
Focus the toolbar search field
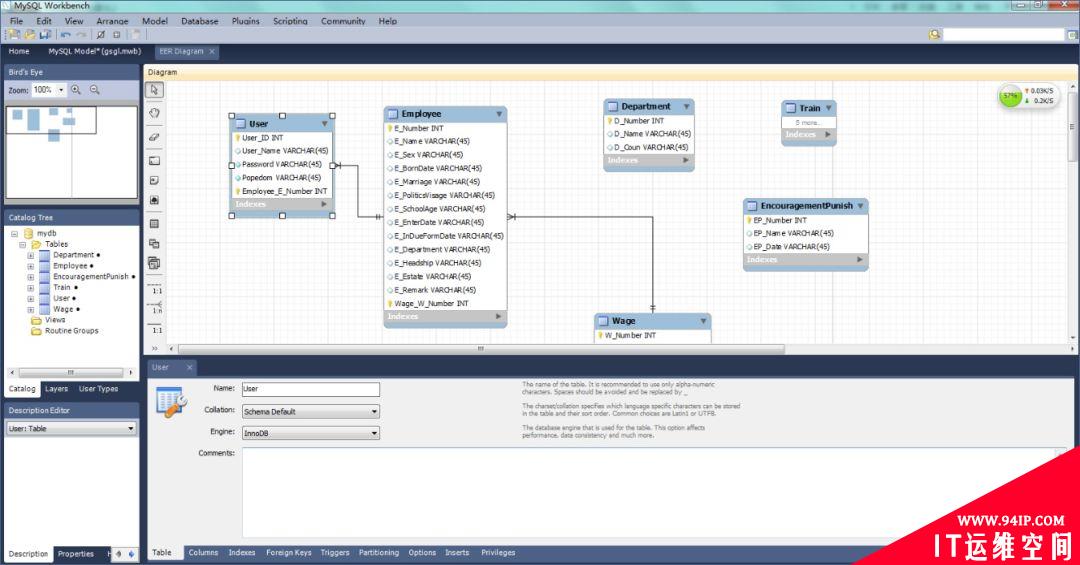tap(1004, 34)
